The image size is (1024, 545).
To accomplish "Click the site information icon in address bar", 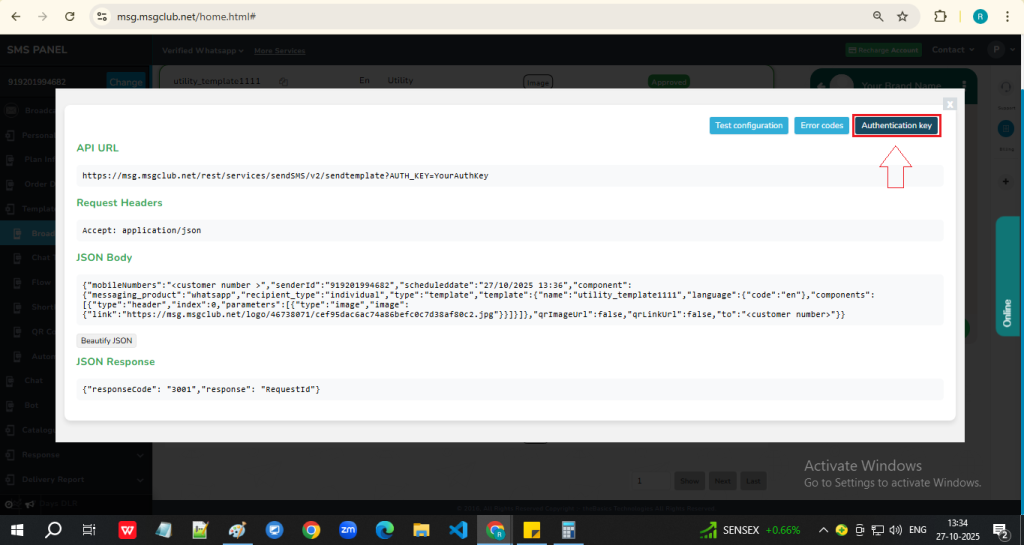I will pyautogui.click(x=102, y=17).
